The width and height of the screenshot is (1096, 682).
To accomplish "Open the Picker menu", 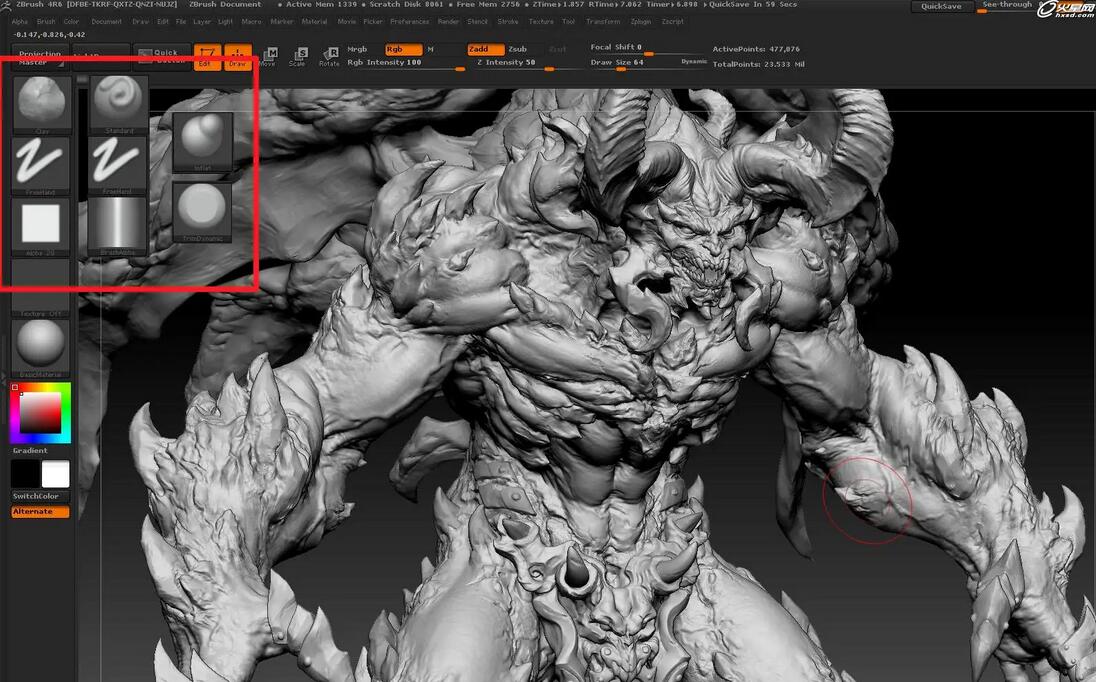I will (x=373, y=22).
